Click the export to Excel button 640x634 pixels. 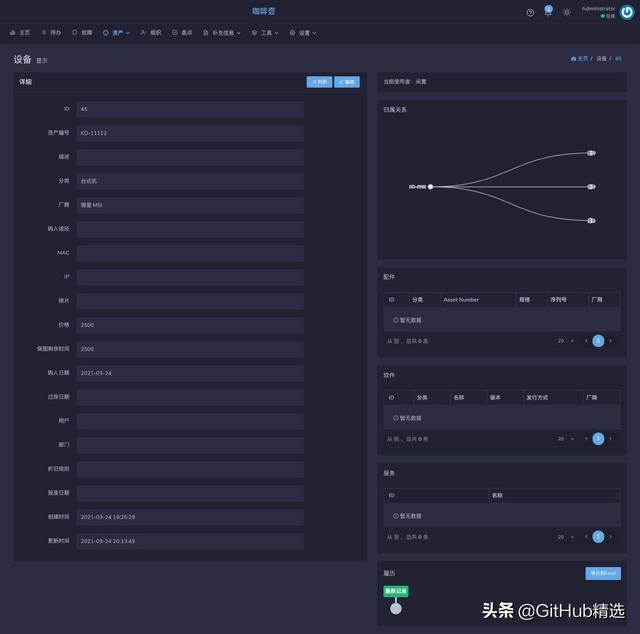[603, 574]
